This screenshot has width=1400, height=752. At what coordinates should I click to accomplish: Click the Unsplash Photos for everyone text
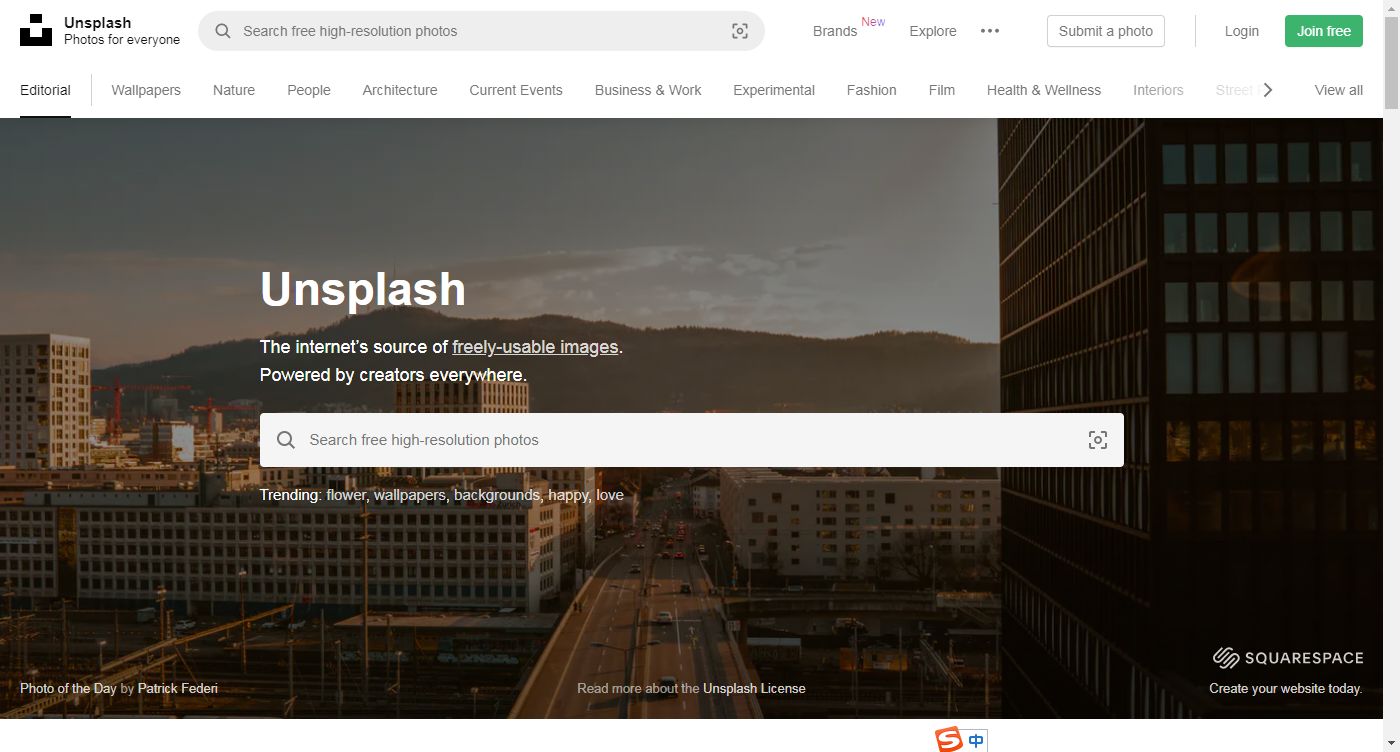122,31
